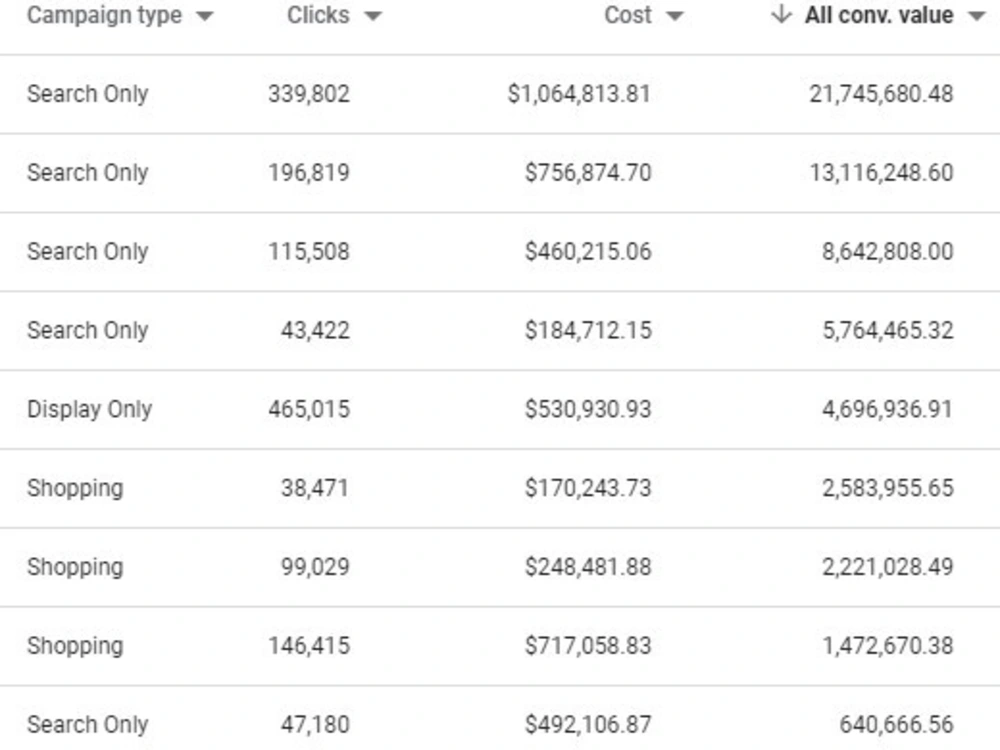Select the $530,930.93 cost cell

pos(588,409)
